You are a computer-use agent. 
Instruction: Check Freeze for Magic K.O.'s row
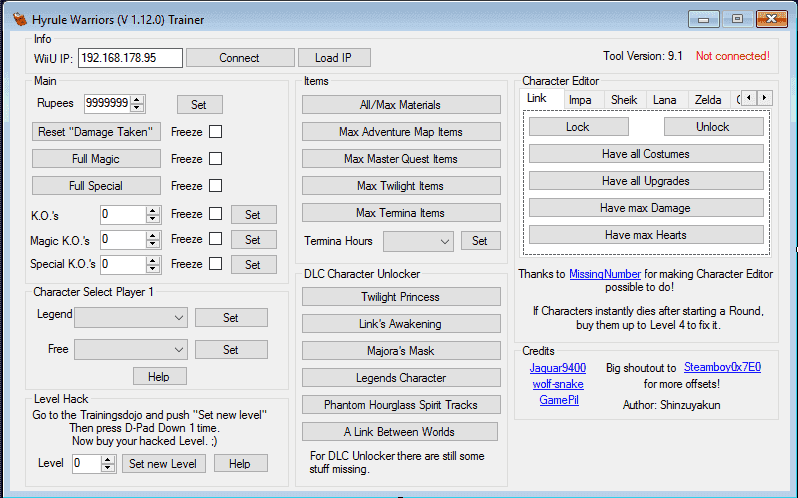[x=216, y=239]
